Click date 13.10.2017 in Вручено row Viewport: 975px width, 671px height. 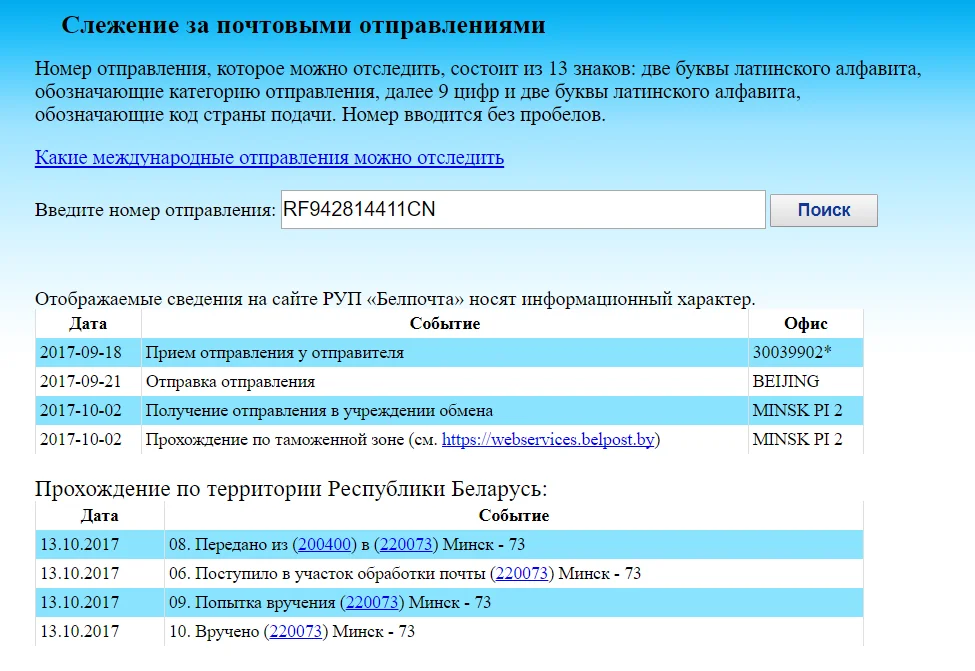pos(80,632)
